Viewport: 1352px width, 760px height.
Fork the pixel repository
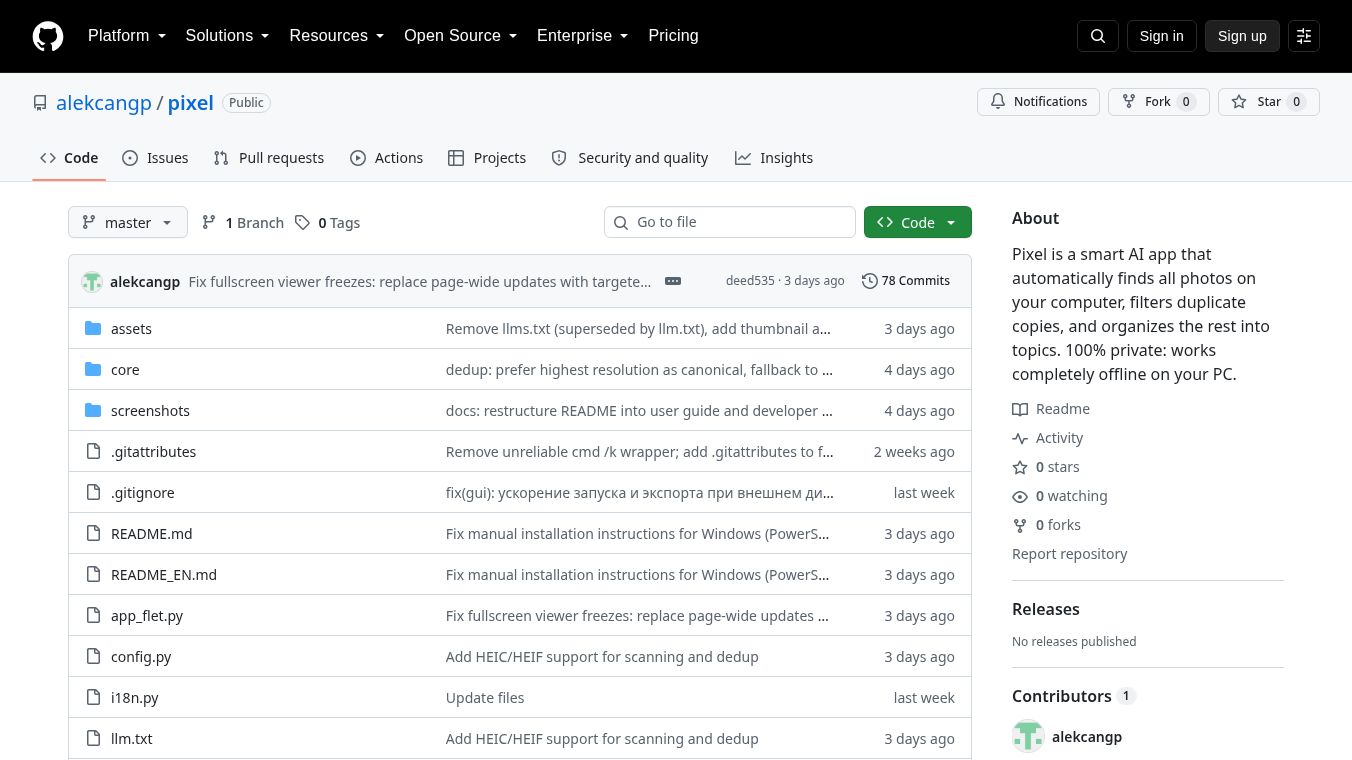(1158, 102)
